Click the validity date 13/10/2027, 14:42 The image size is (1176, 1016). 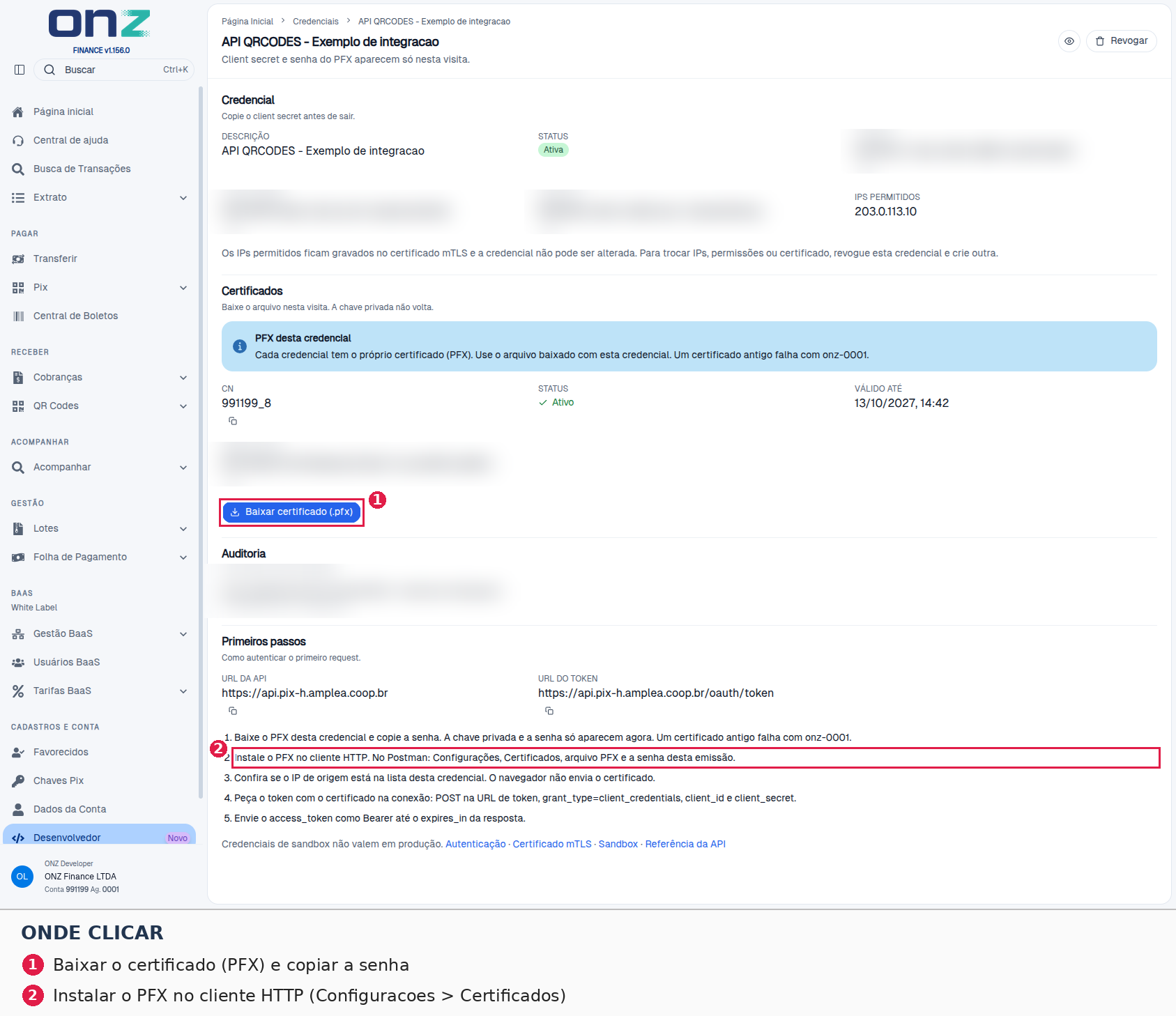point(901,403)
